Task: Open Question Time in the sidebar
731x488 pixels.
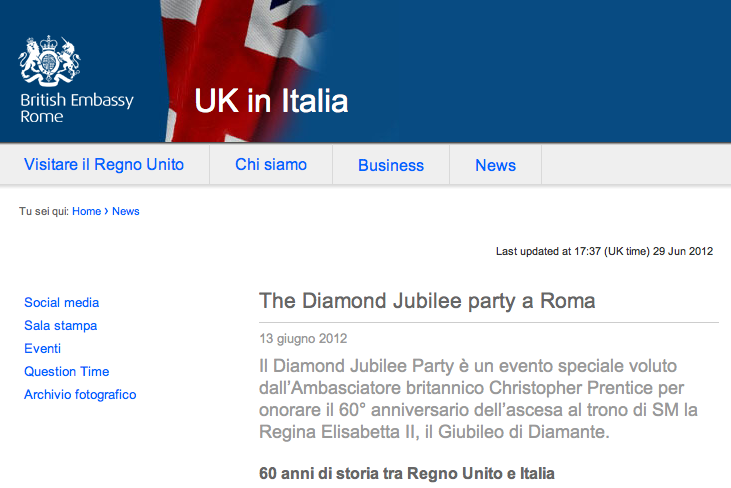Action: [67, 371]
